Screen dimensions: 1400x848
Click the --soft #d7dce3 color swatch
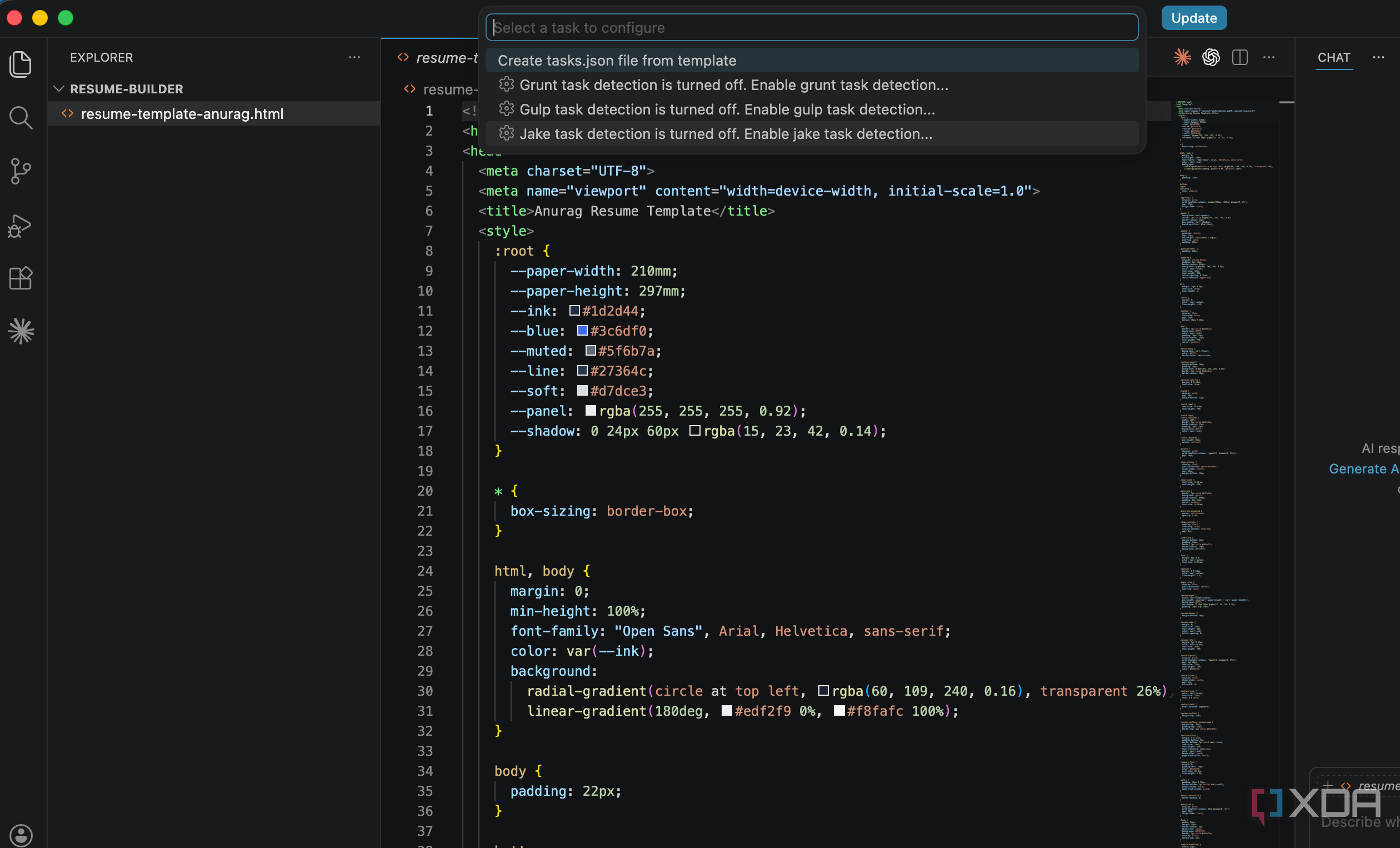pos(582,390)
